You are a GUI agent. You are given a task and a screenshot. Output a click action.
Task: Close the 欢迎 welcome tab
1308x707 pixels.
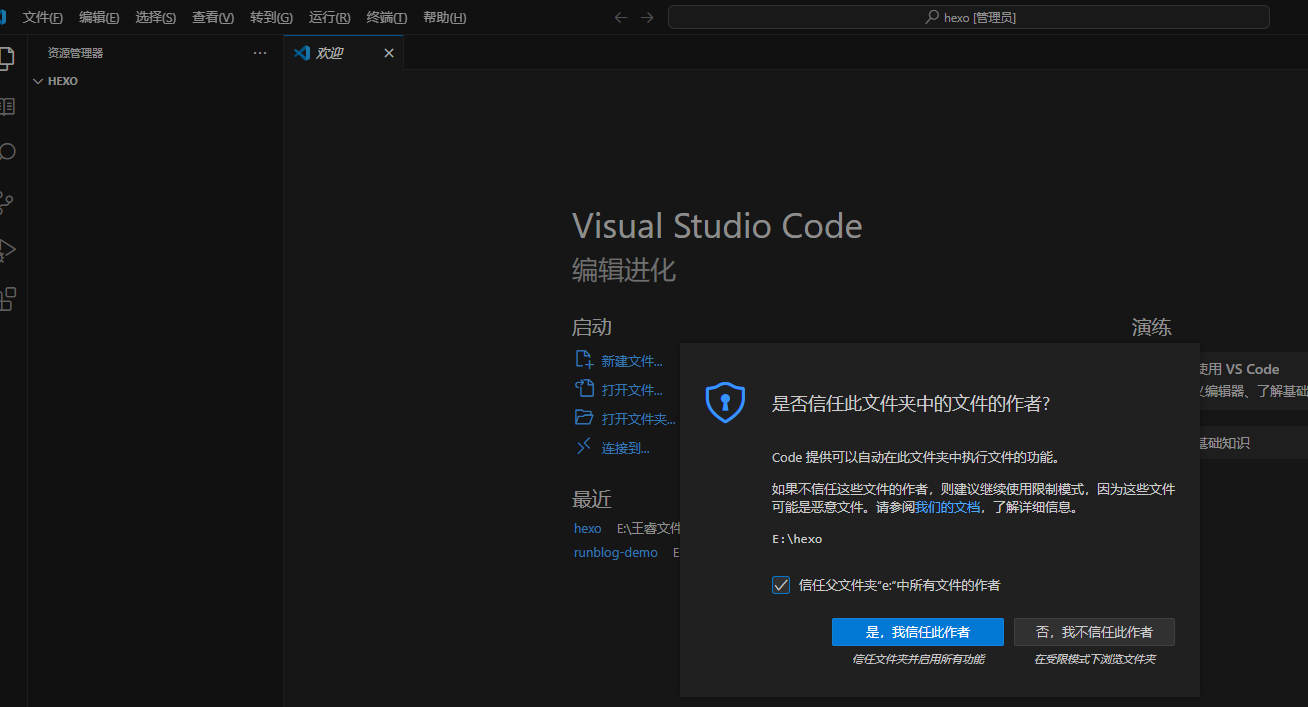point(389,53)
